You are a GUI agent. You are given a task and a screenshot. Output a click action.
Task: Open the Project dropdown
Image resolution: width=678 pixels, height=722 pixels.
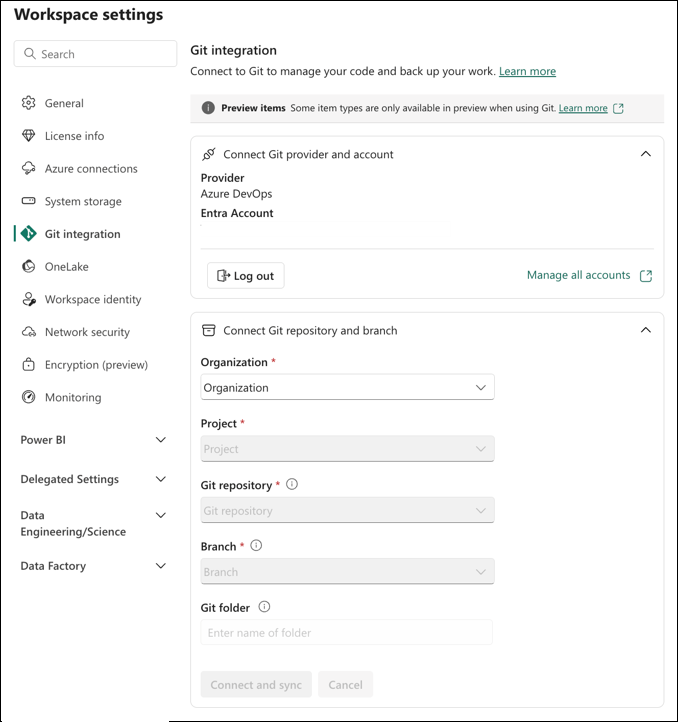(x=347, y=448)
